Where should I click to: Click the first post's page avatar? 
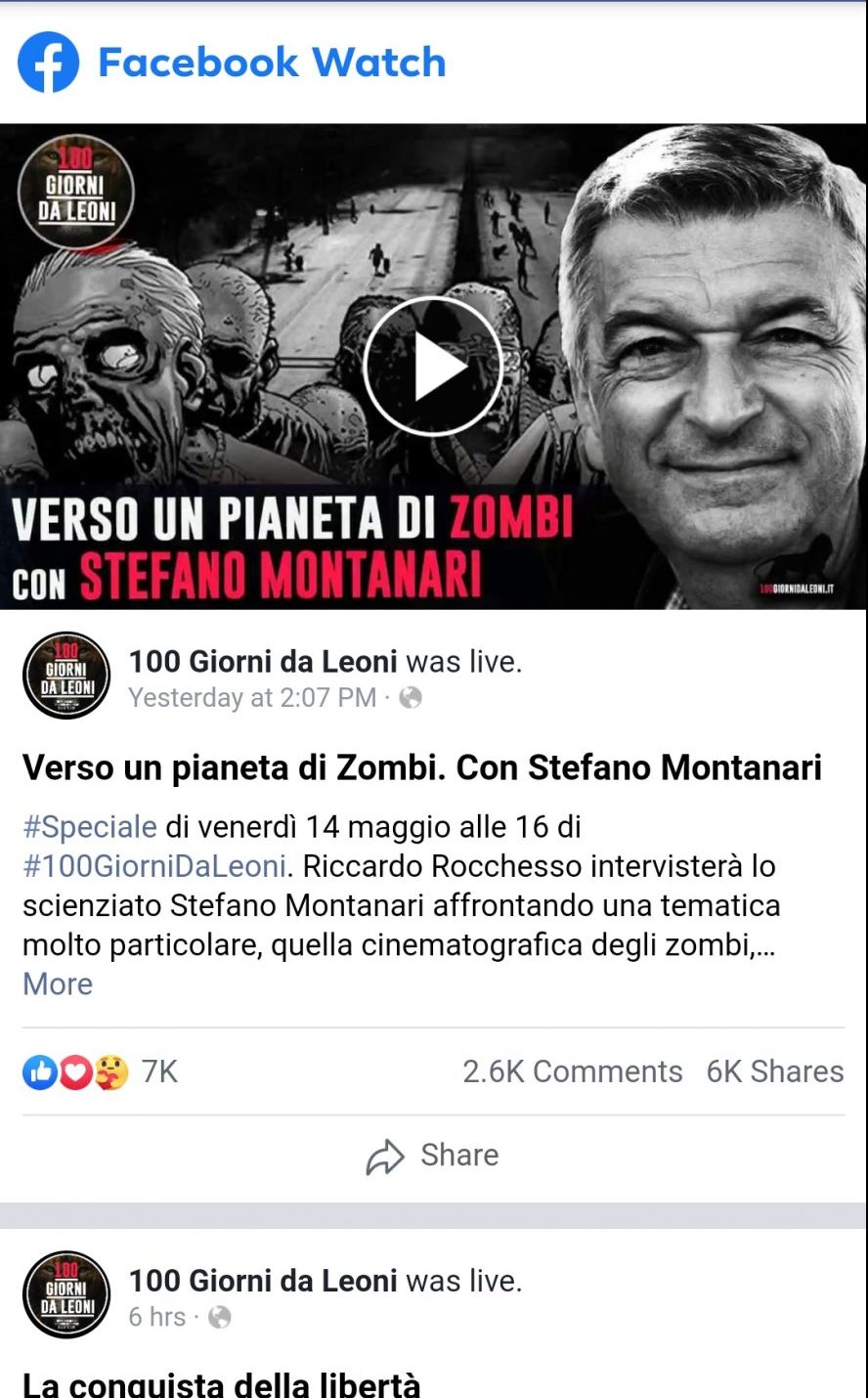pos(66,676)
